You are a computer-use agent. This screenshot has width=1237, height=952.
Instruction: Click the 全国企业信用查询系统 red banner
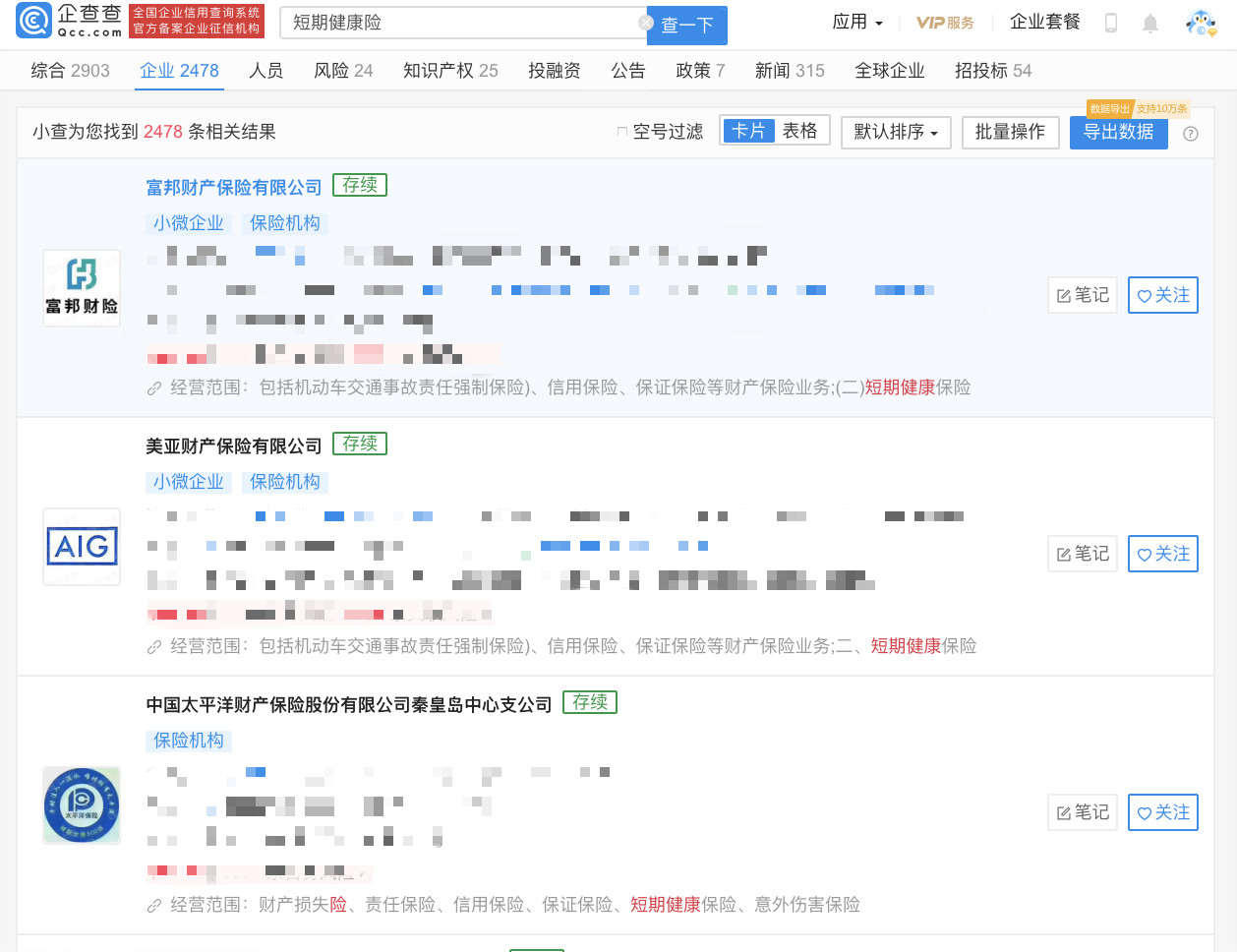pyautogui.click(x=197, y=21)
